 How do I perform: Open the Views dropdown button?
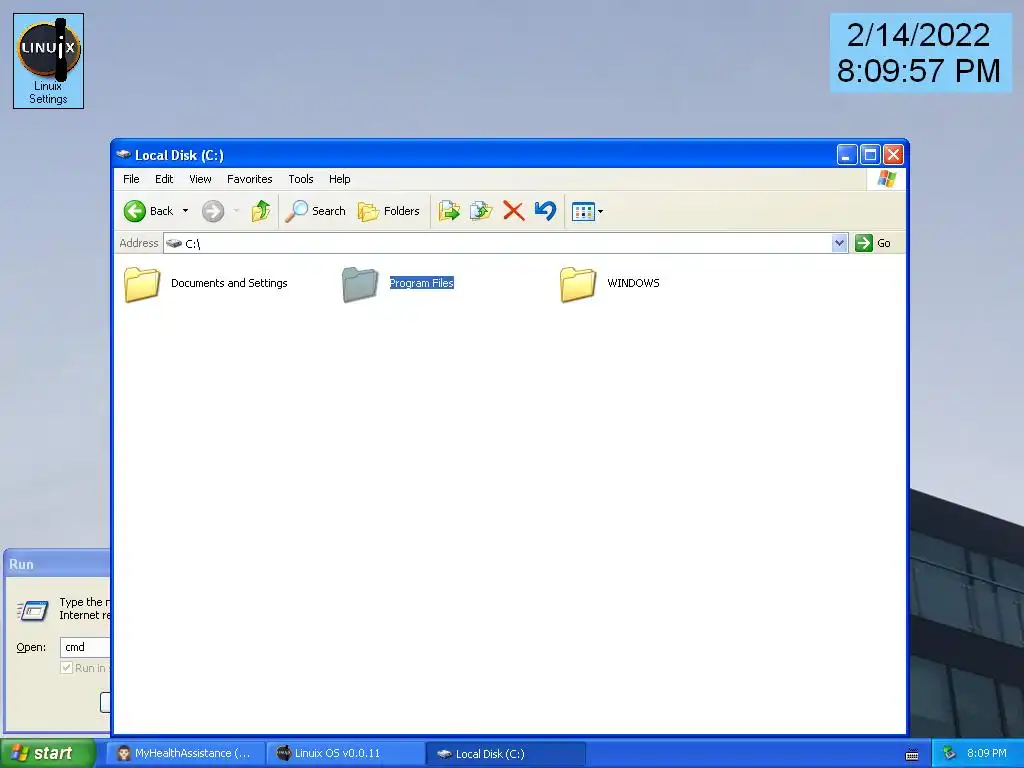tap(587, 211)
